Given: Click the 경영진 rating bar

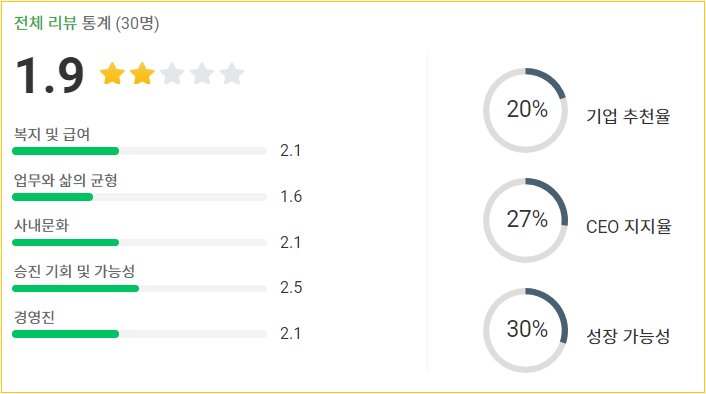Looking at the screenshot, I should pos(140,334).
